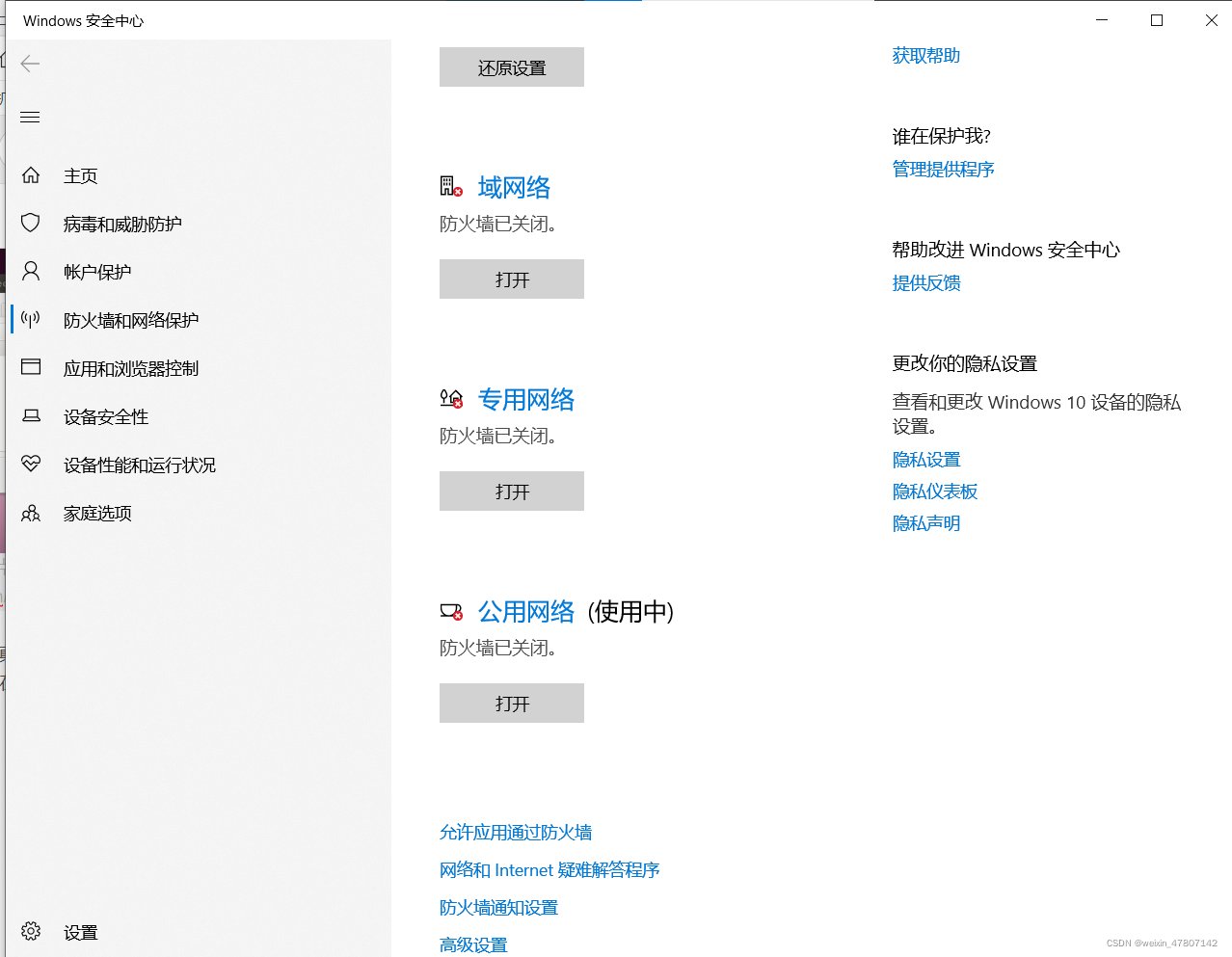Click the 还原设置 button
The width and height of the screenshot is (1232, 957).
coord(512,67)
